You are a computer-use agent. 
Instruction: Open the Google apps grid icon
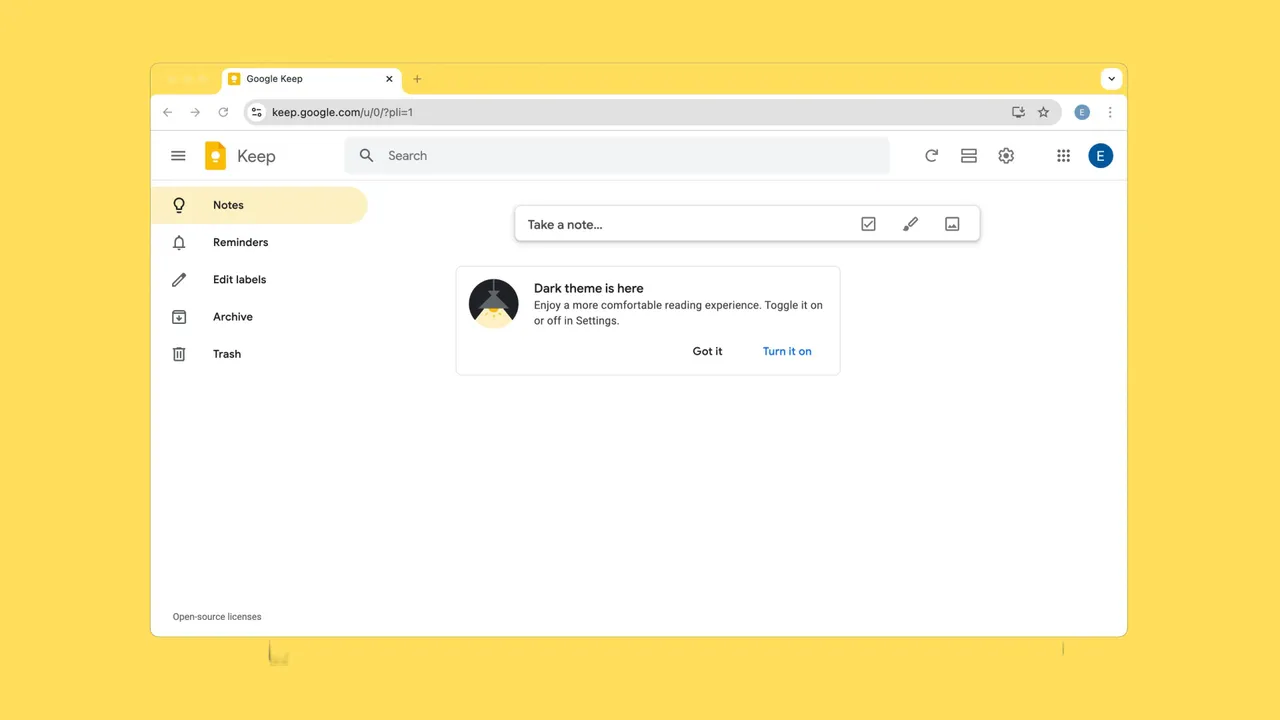coord(1063,156)
